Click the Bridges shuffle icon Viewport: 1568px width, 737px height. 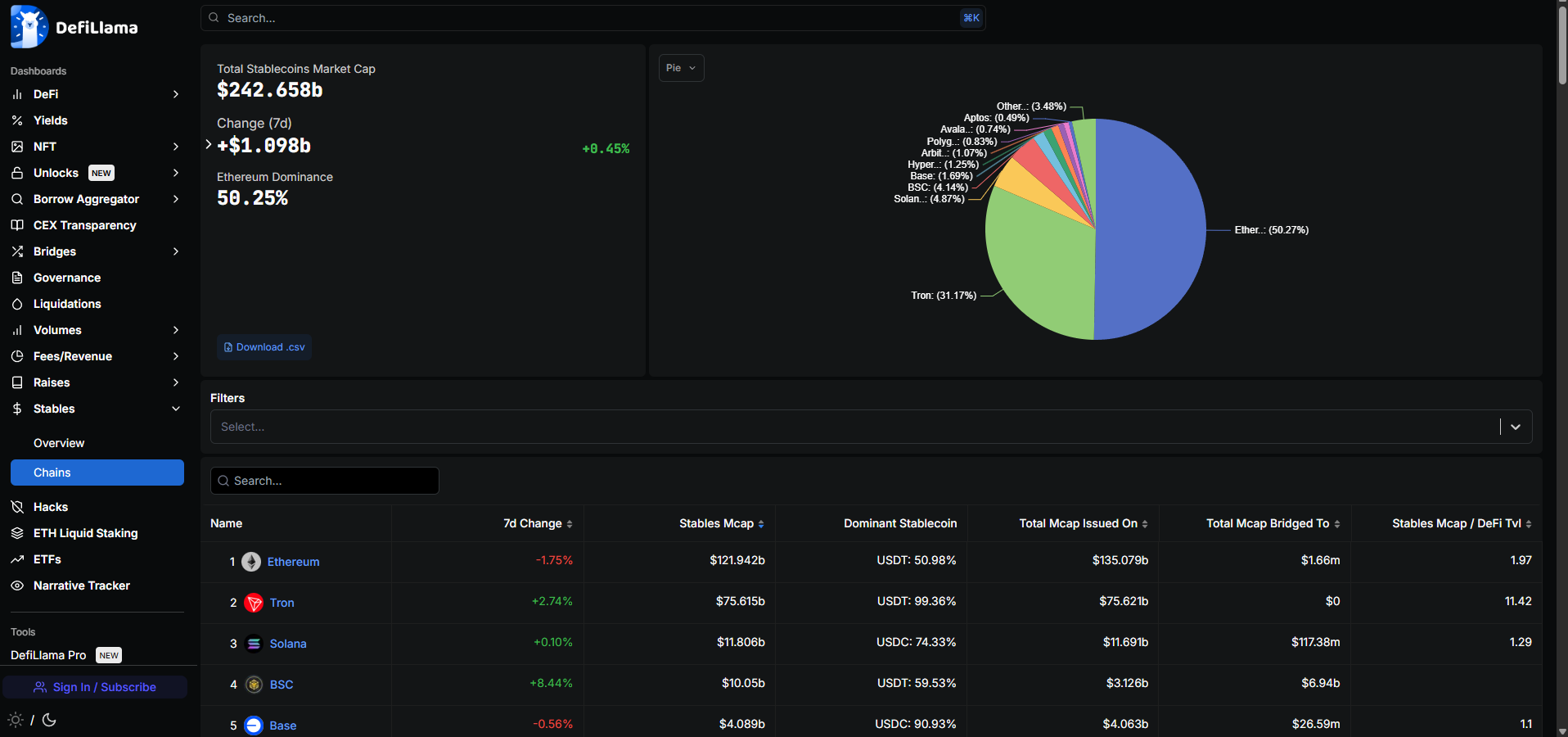click(x=17, y=251)
